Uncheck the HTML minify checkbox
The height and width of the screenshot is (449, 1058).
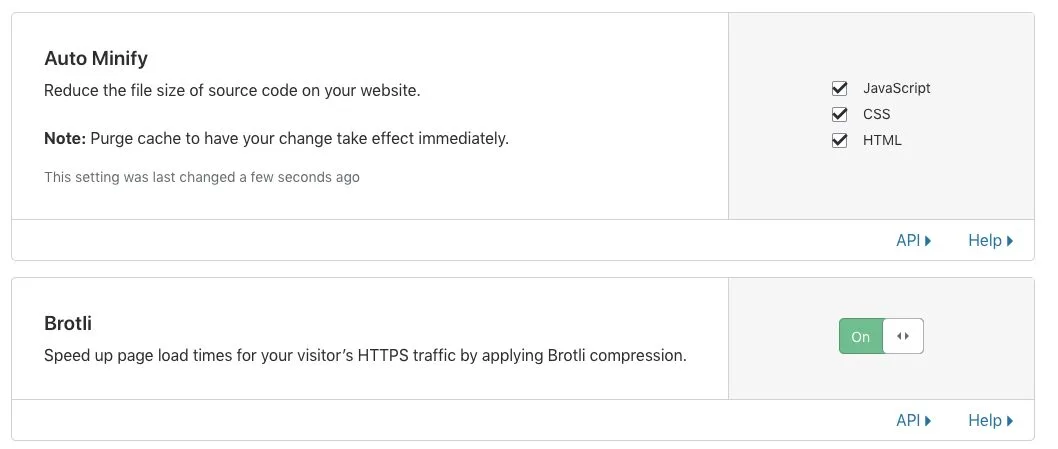coord(839,140)
